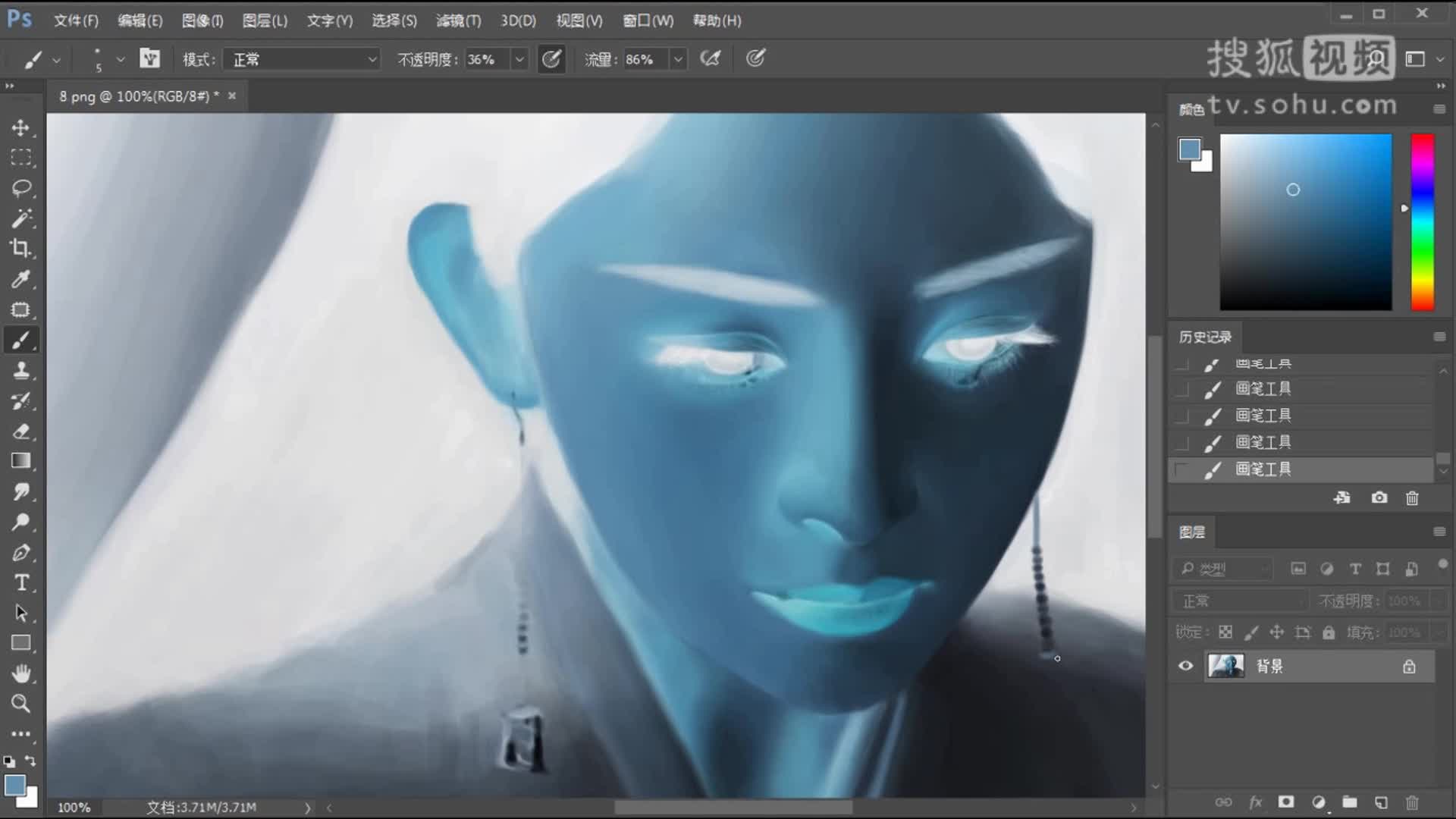The width and height of the screenshot is (1456, 819).
Task: Toggle lock image pixels brush icon
Action: coord(1251,632)
